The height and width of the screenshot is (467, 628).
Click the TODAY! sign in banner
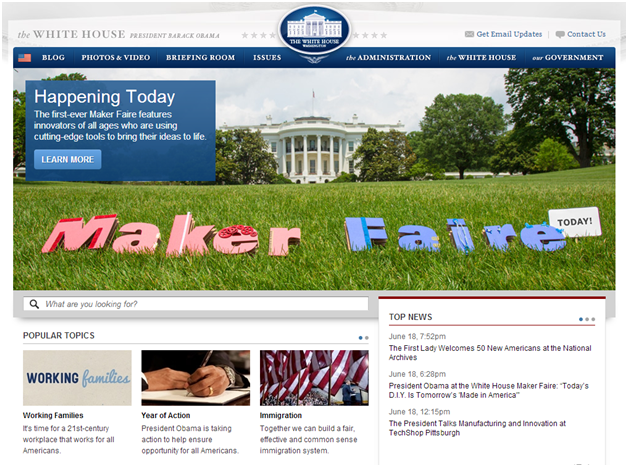[575, 221]
